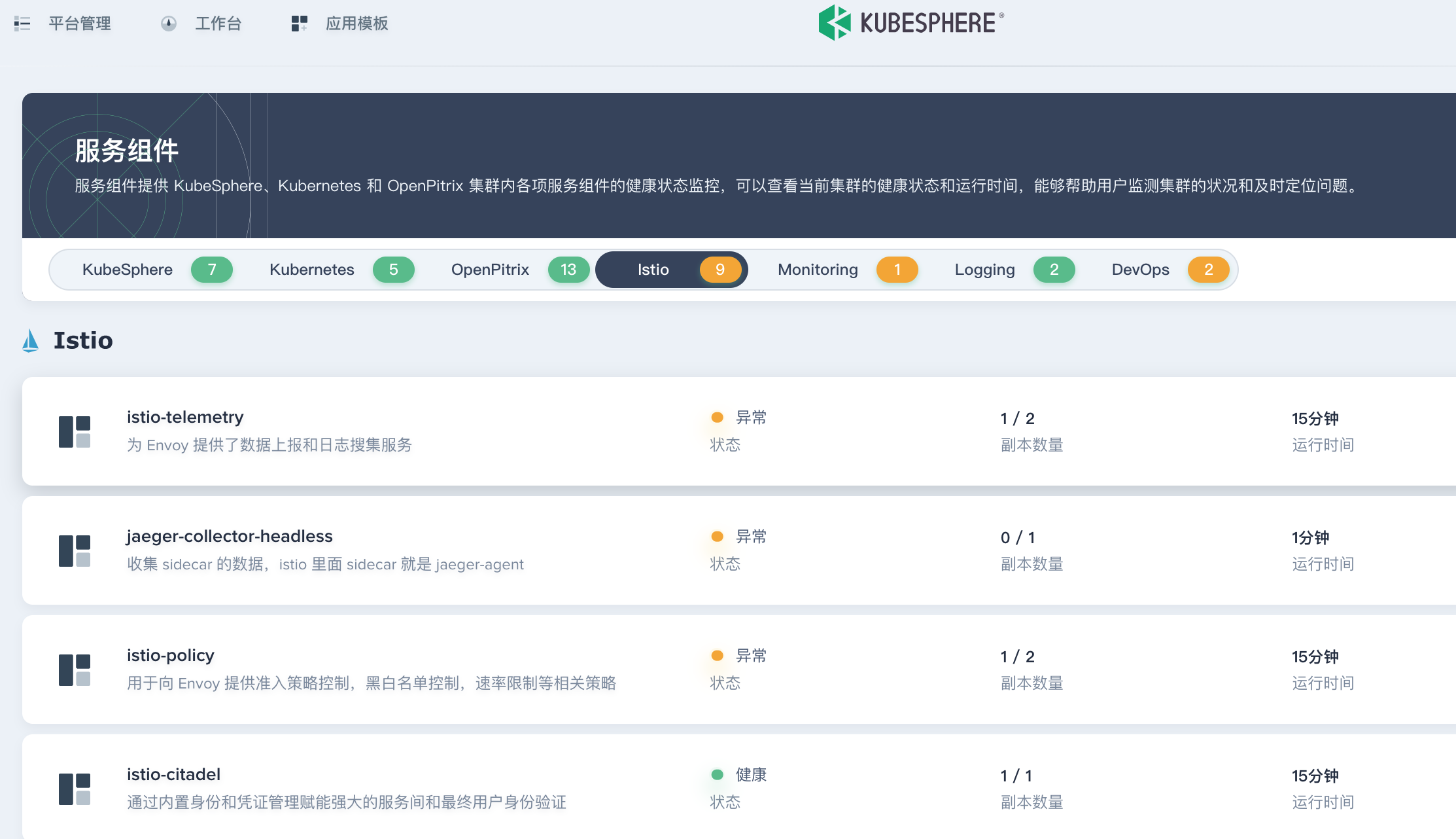The width and height of the screenshot is (1456, 839).
Task: Click the Istio count badge 9
Action: pyautogui.click(x=720, y=270)
